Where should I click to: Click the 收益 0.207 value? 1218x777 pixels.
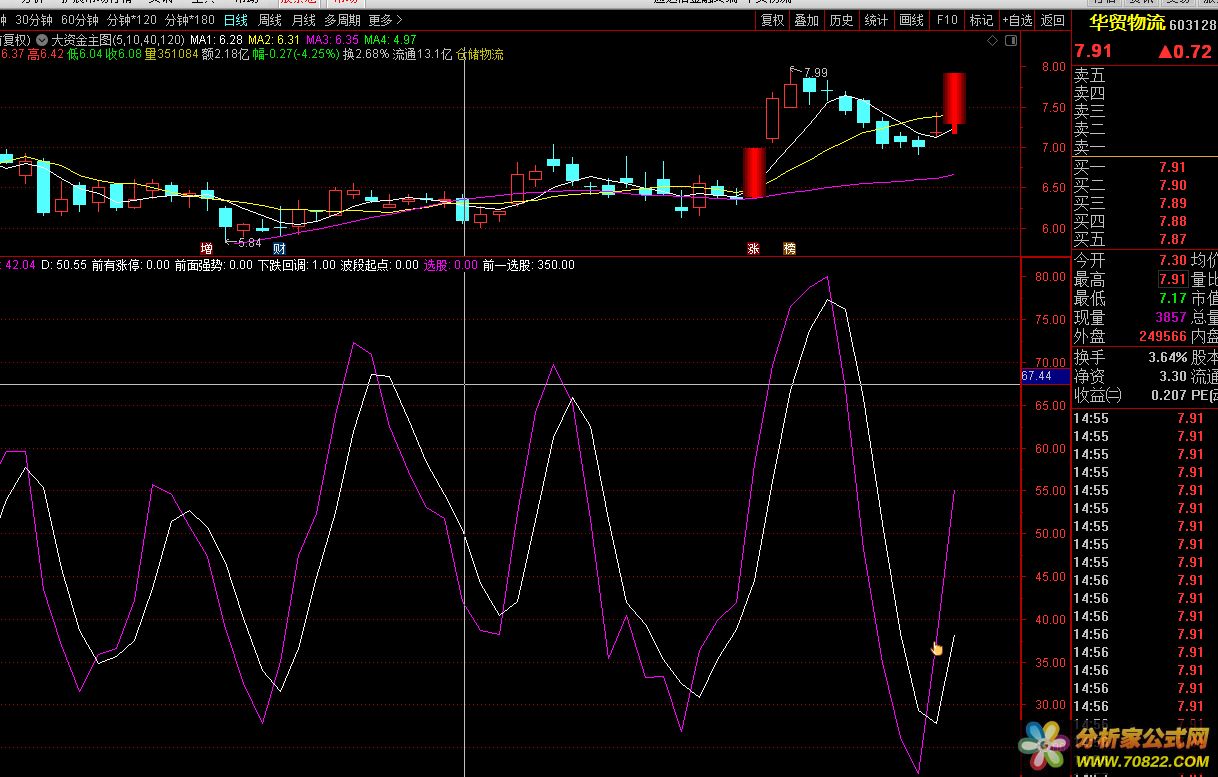pyautogui.click(x=1168, y=395)
